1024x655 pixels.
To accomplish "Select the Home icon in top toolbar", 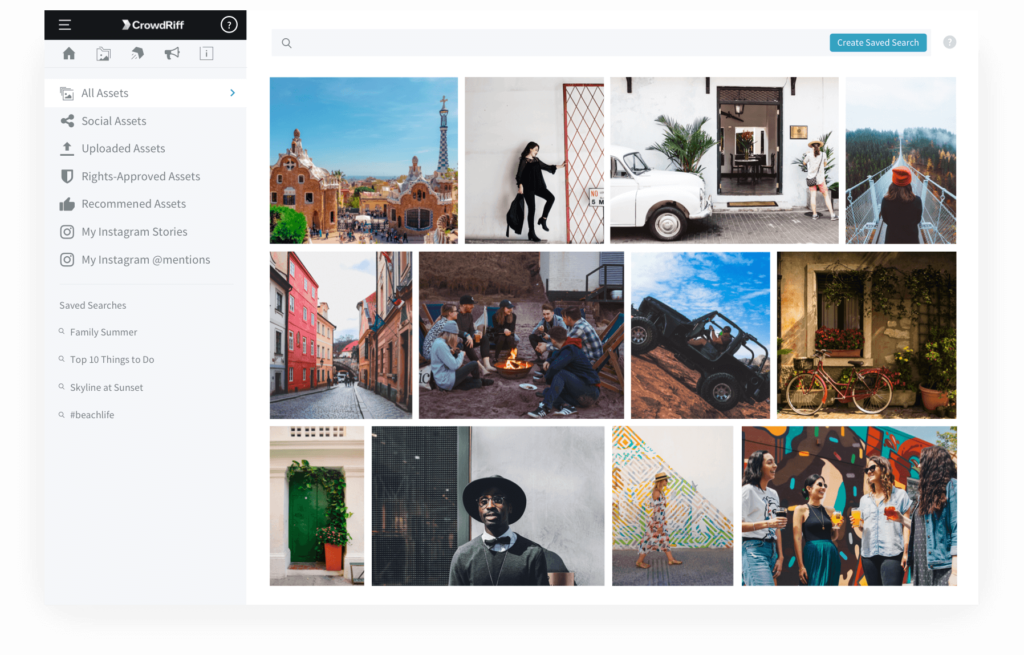I will (68, 54).
